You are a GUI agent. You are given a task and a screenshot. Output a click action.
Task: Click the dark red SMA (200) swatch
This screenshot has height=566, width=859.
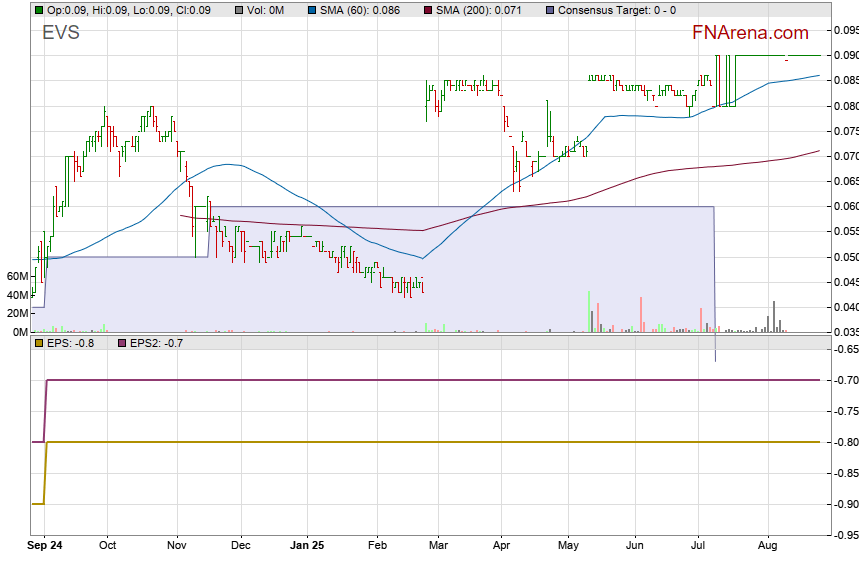tap(428, 10)
